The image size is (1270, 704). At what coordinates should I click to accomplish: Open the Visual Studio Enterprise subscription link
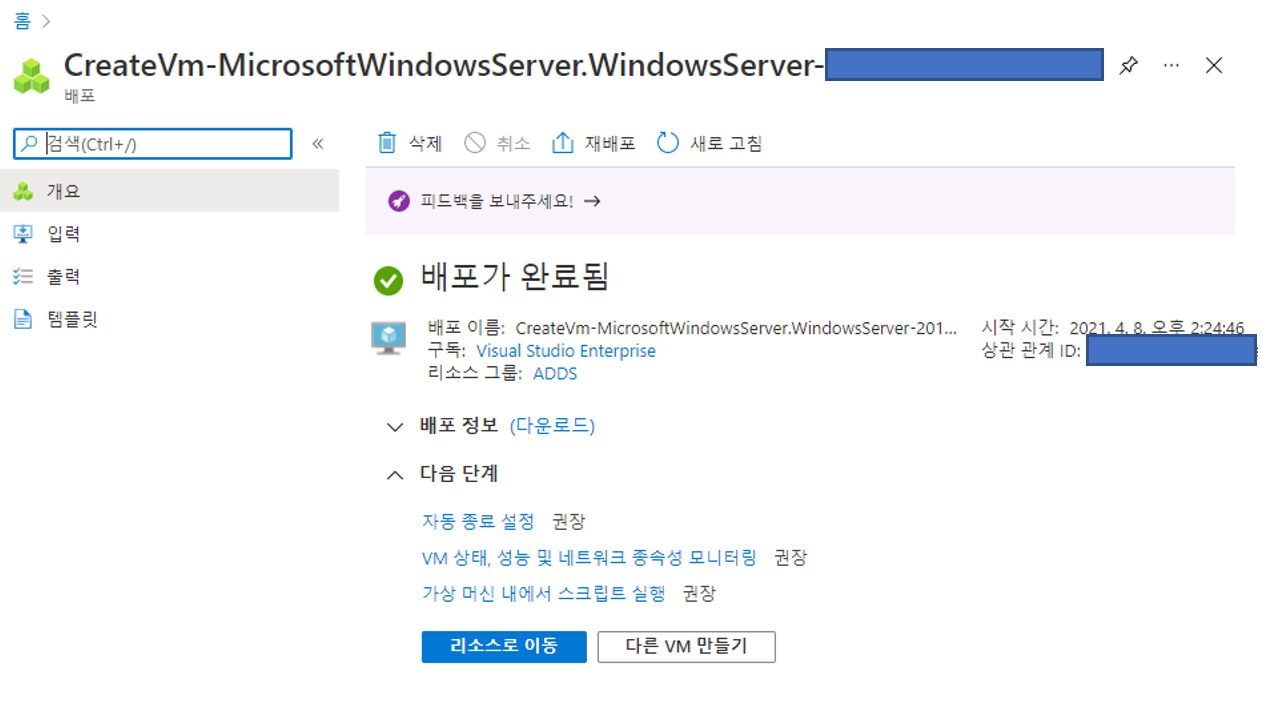[x=566, y=351]
